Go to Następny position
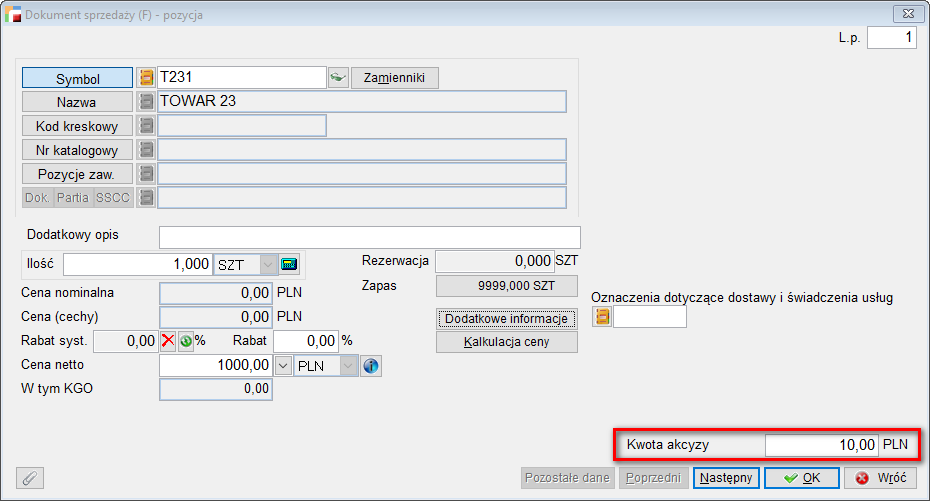 (x=726, y=478)
